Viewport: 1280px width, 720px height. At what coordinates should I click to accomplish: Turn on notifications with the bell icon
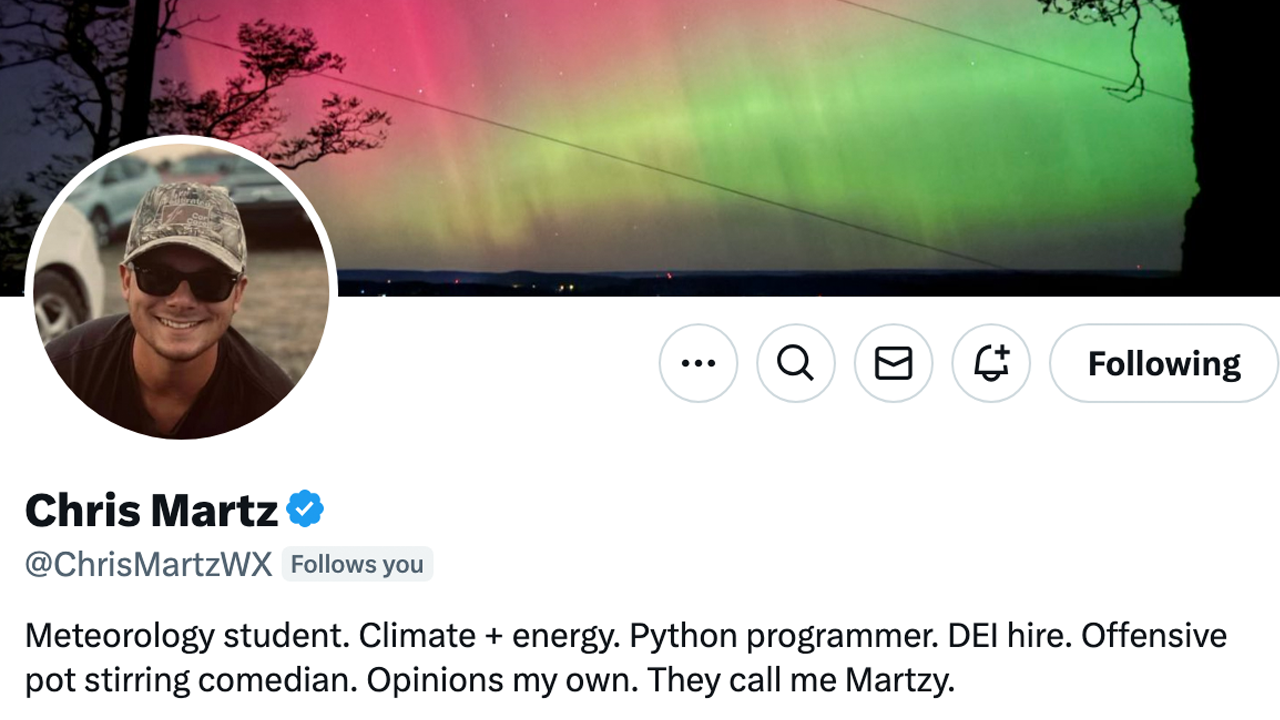tap(991, 363)
